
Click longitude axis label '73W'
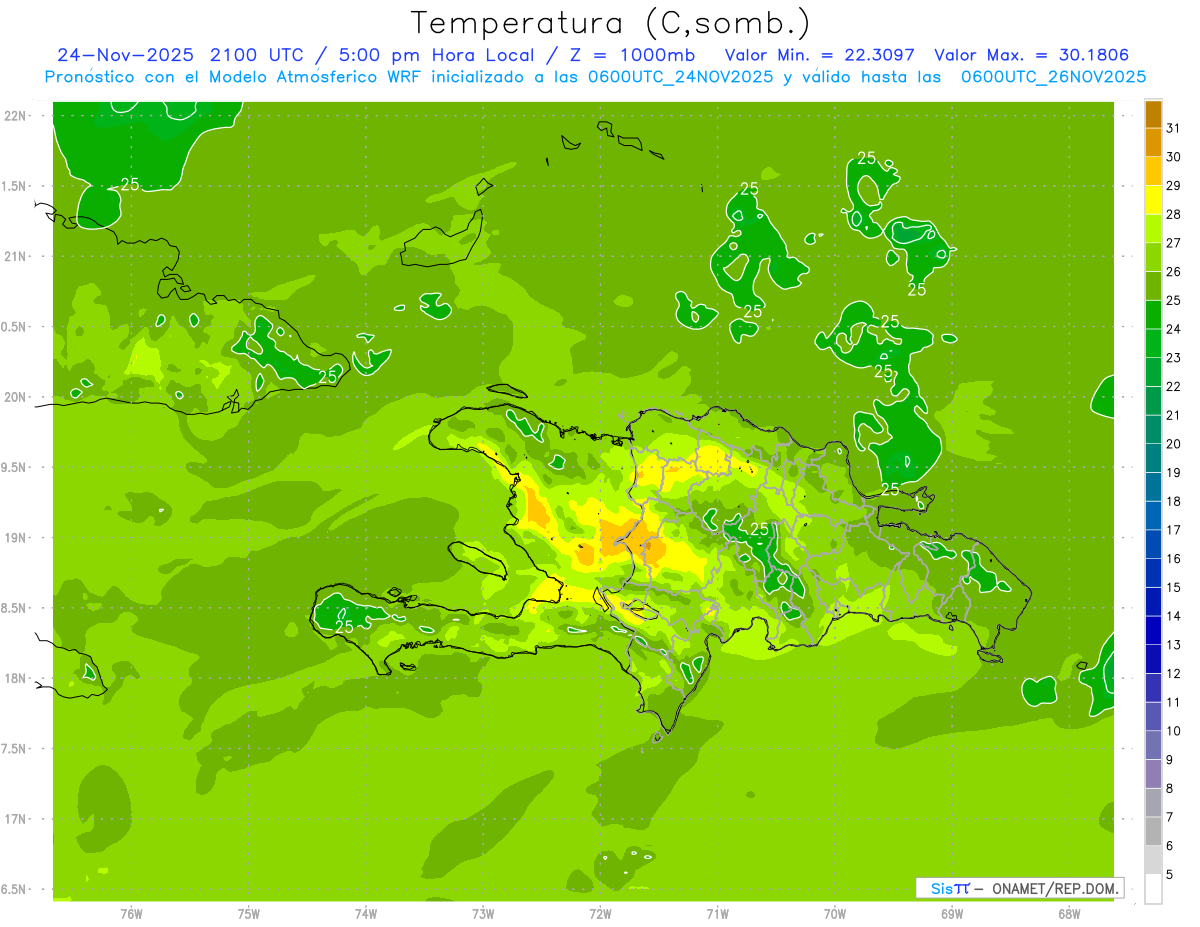pos(483,914)
